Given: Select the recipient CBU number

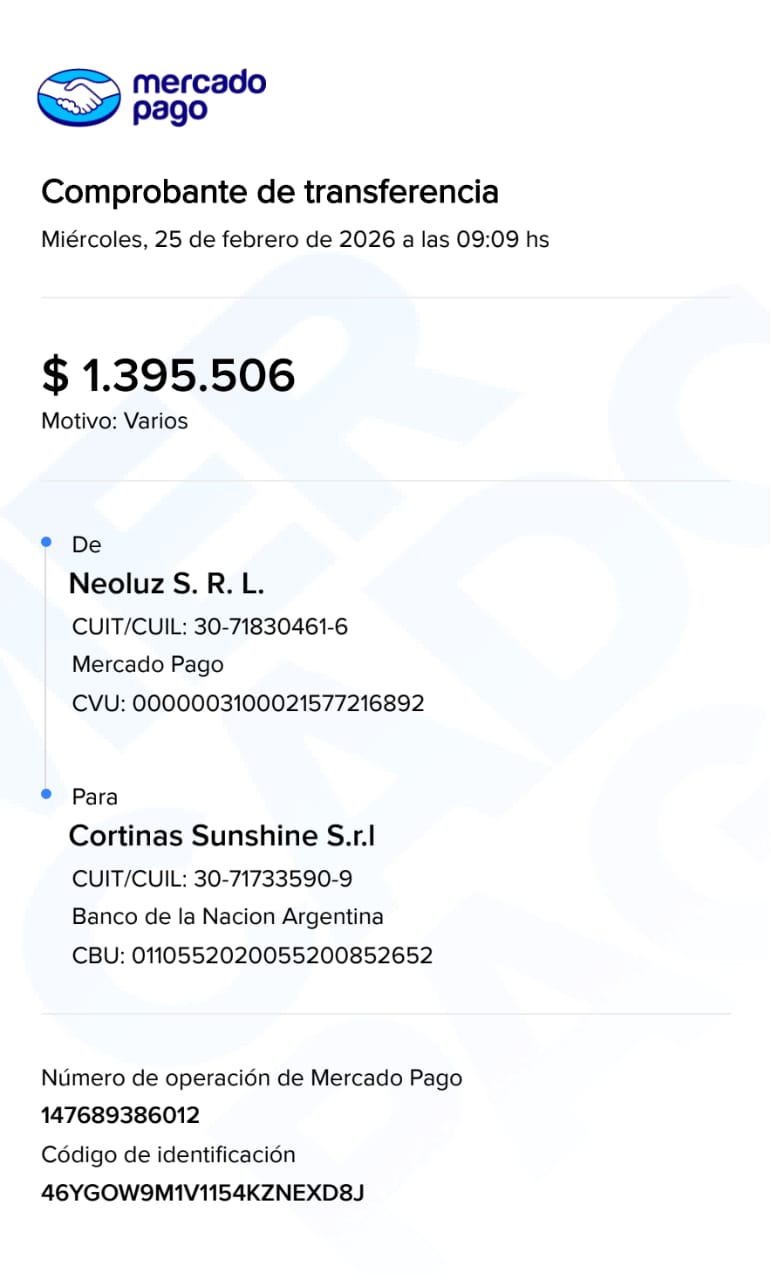Looking at the screenshot, I should tap(252, 955).
